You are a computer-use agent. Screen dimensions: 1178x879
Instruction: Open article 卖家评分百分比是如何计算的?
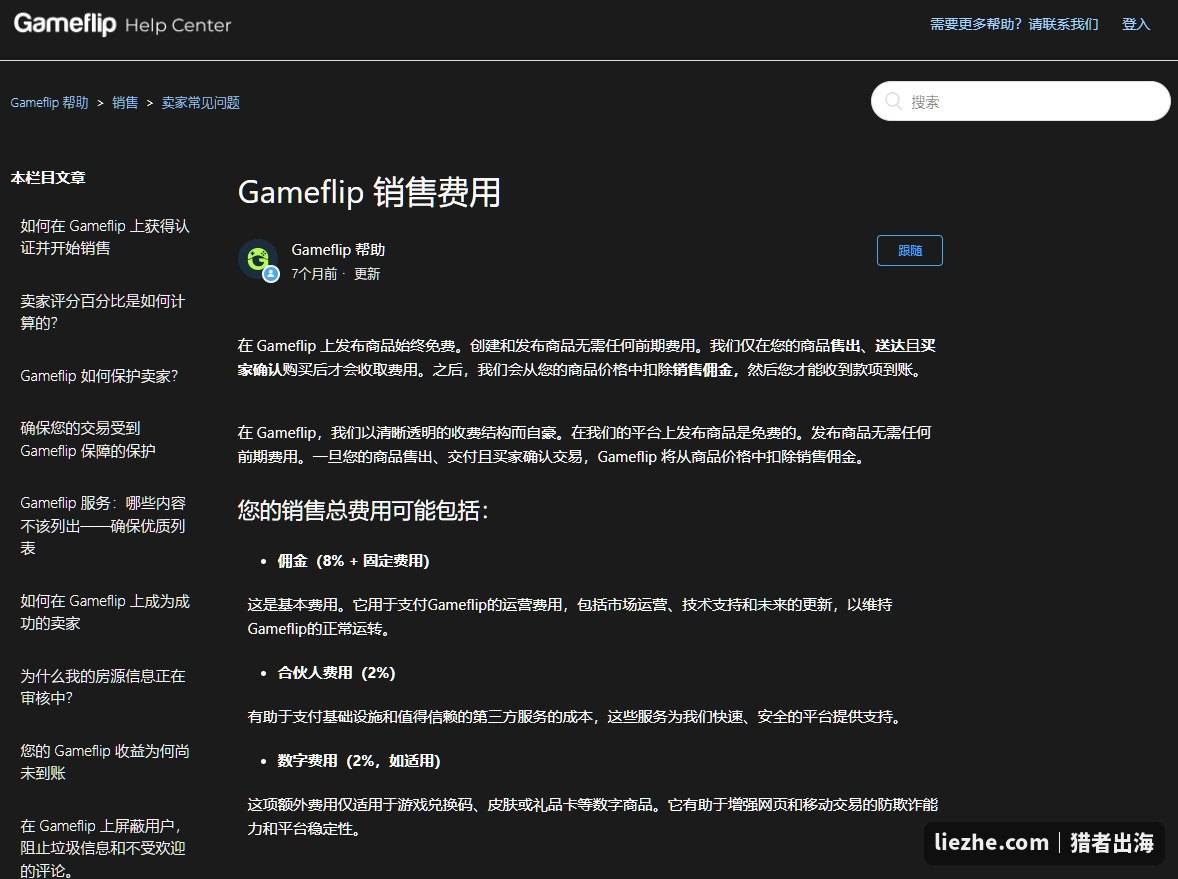click(103, 312)
